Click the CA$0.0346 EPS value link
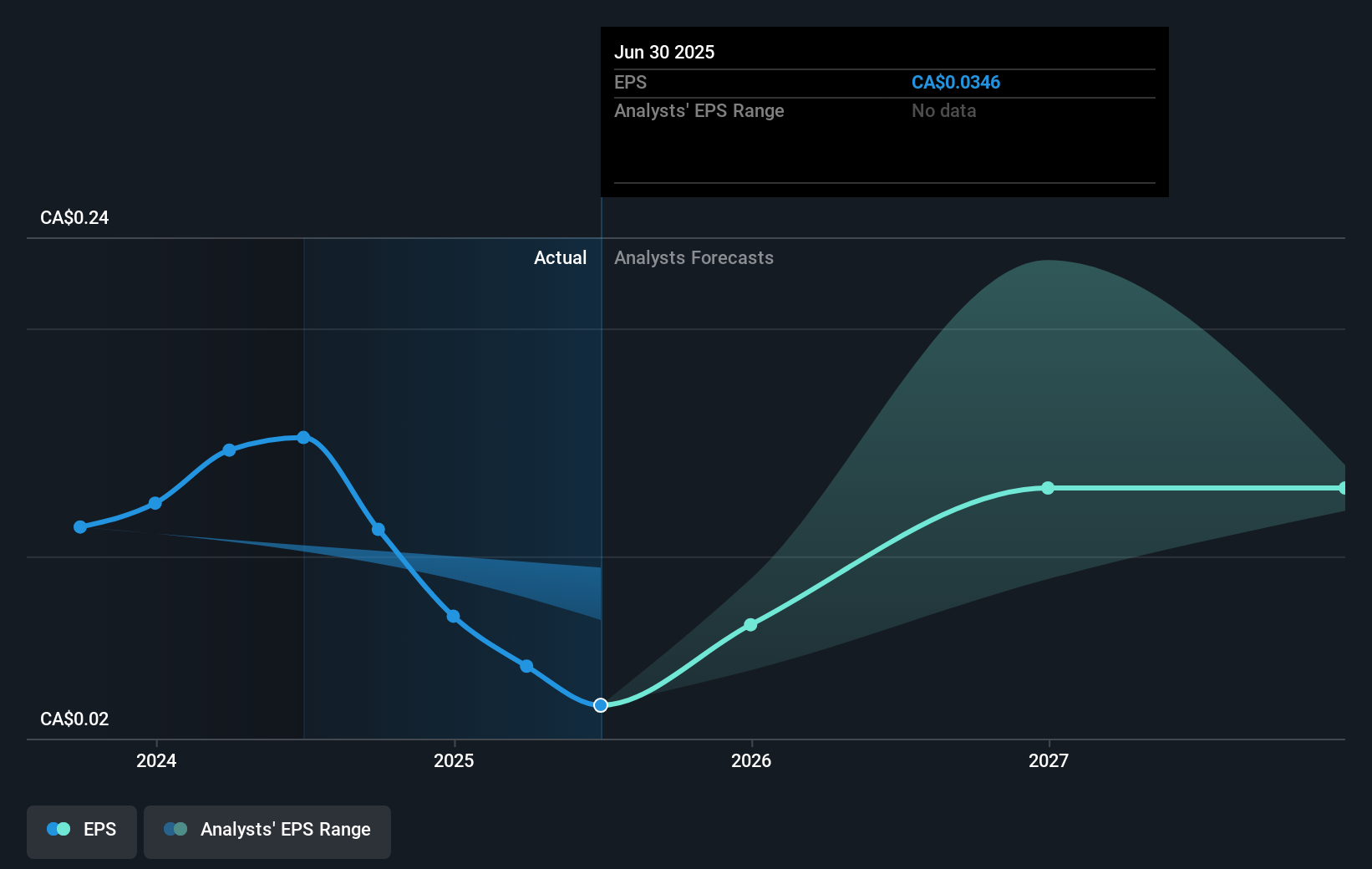1372x869 pixels. pos(956,82)
